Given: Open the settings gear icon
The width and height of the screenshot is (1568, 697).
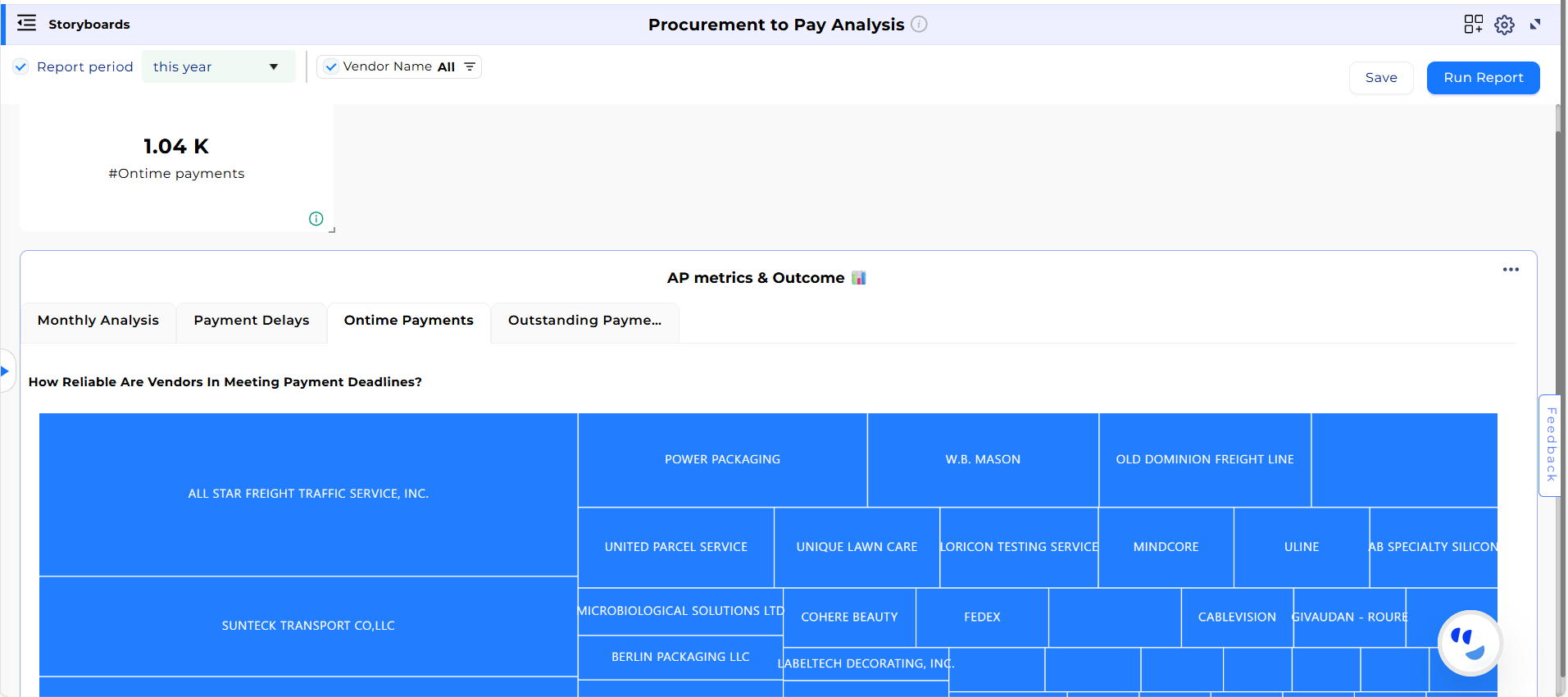Looking at the screenshot, I should pyautogui.click(x=1504, y=25).
